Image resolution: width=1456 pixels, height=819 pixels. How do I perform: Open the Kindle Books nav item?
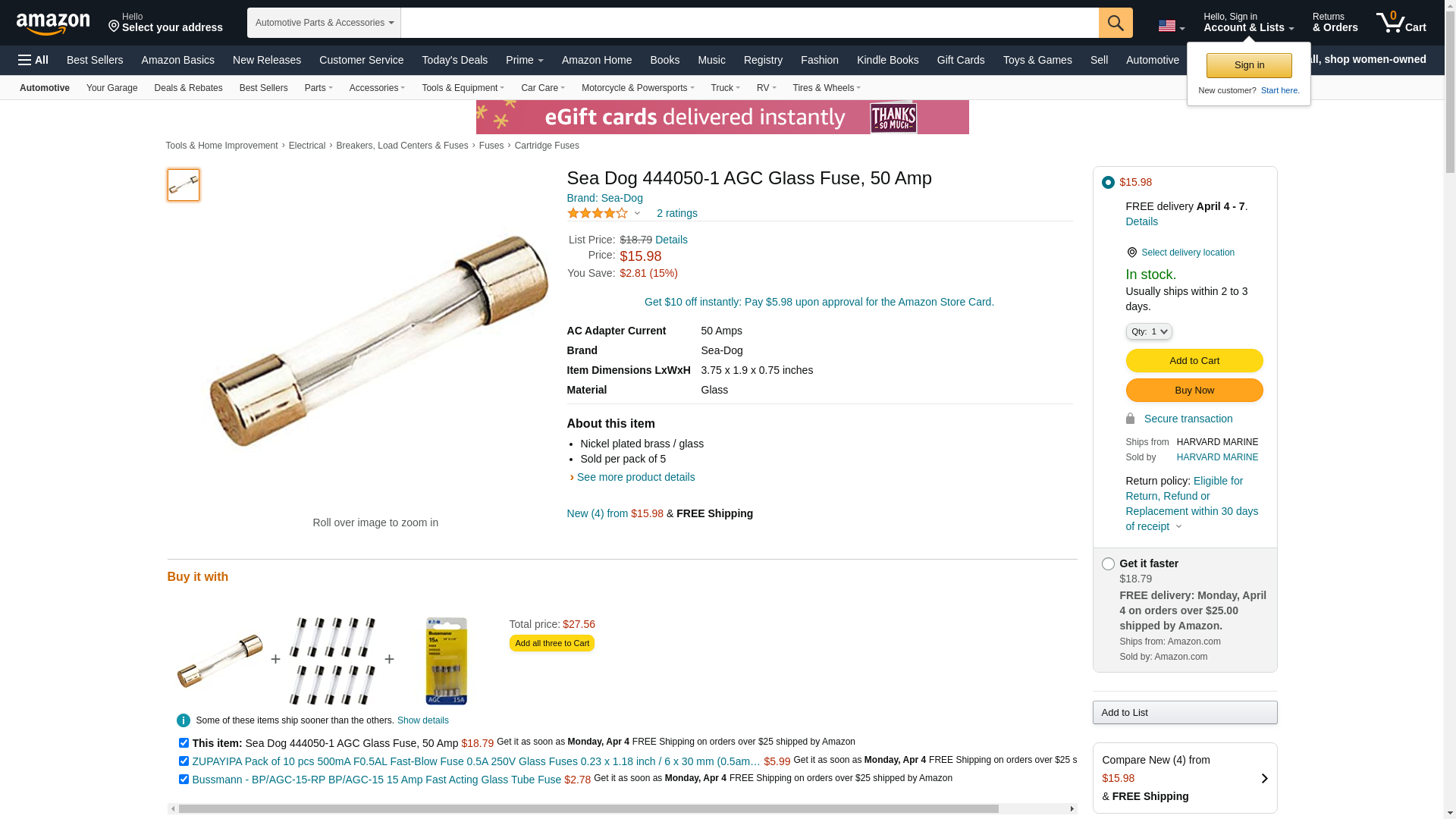coord(887,60)
